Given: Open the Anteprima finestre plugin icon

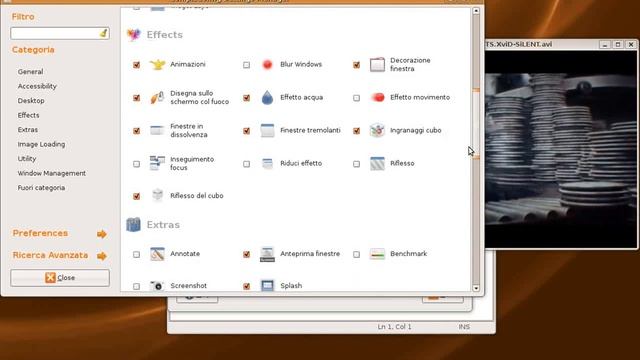Looking at the screenshot, I should click(267, 254).
